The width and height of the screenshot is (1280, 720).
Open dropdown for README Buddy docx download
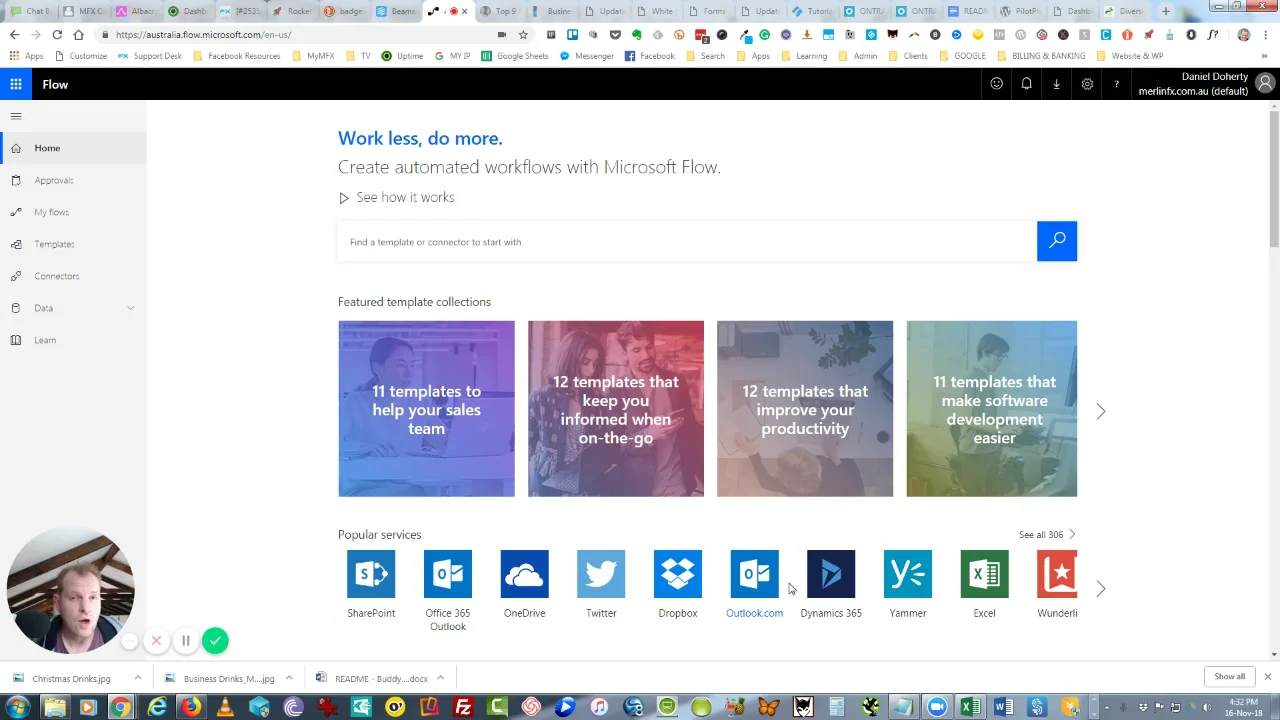[440, 678]
